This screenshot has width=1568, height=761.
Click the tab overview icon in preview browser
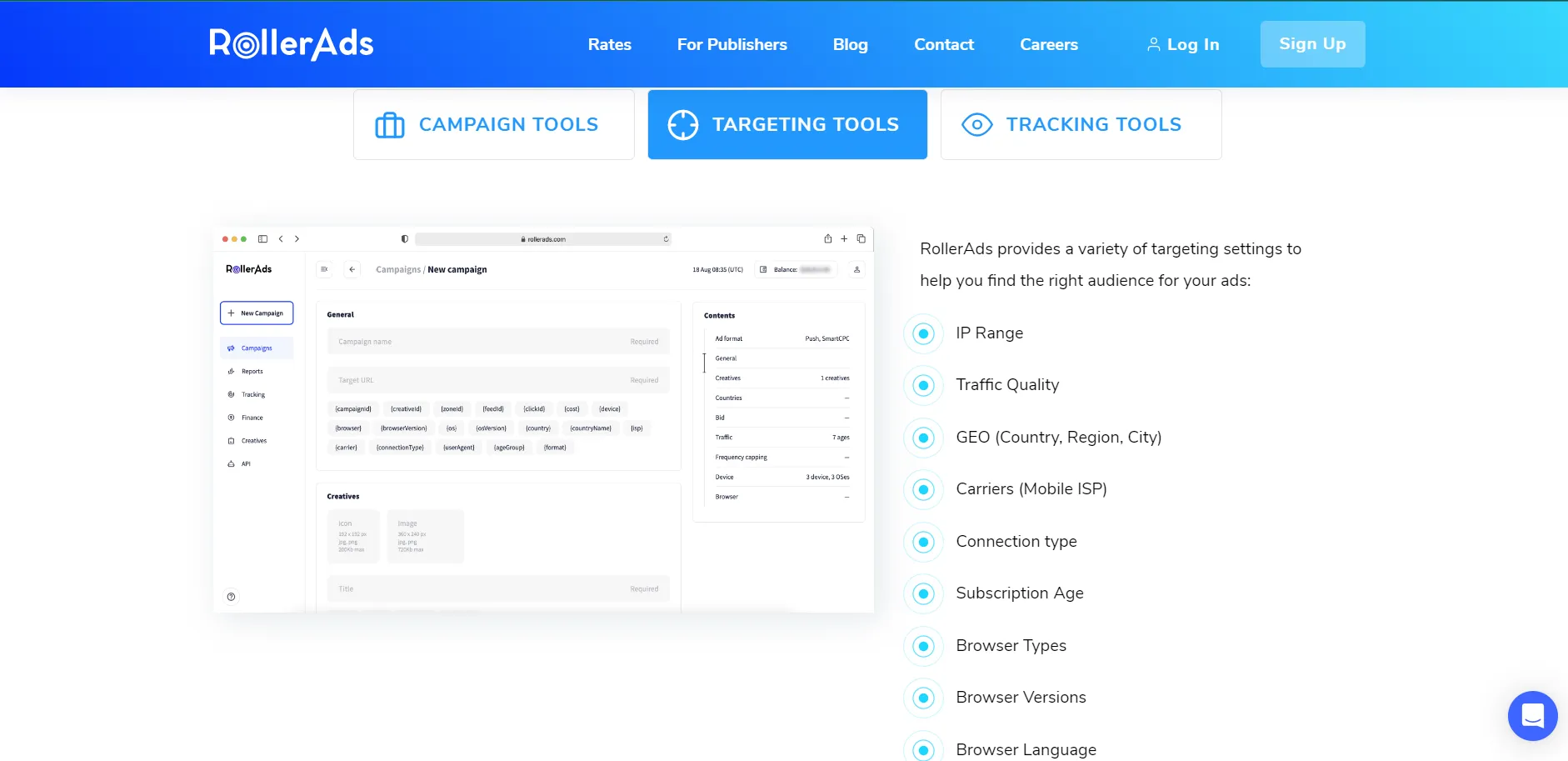[861, 238]
